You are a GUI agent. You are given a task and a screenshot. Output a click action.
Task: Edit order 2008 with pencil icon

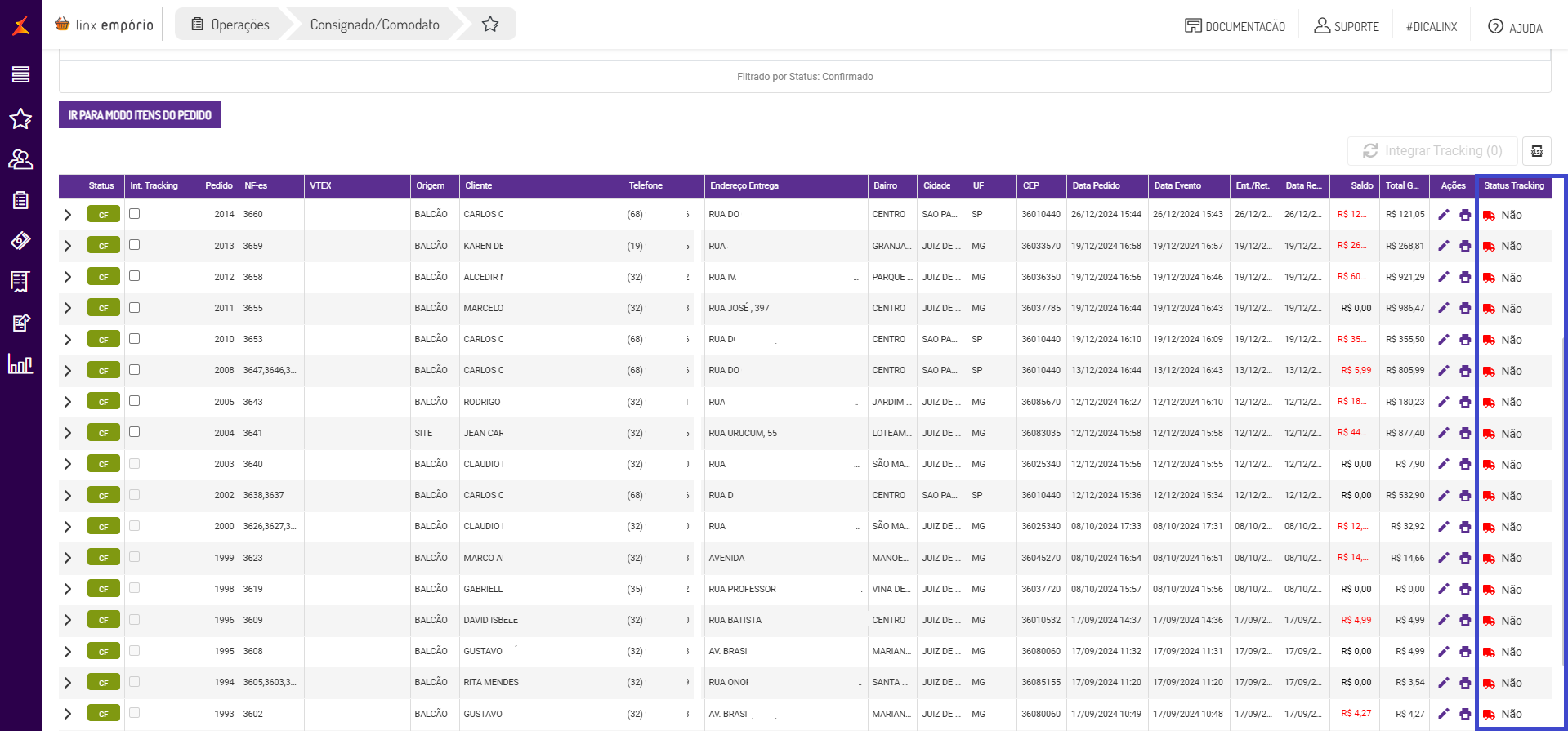coord(1444,371)
